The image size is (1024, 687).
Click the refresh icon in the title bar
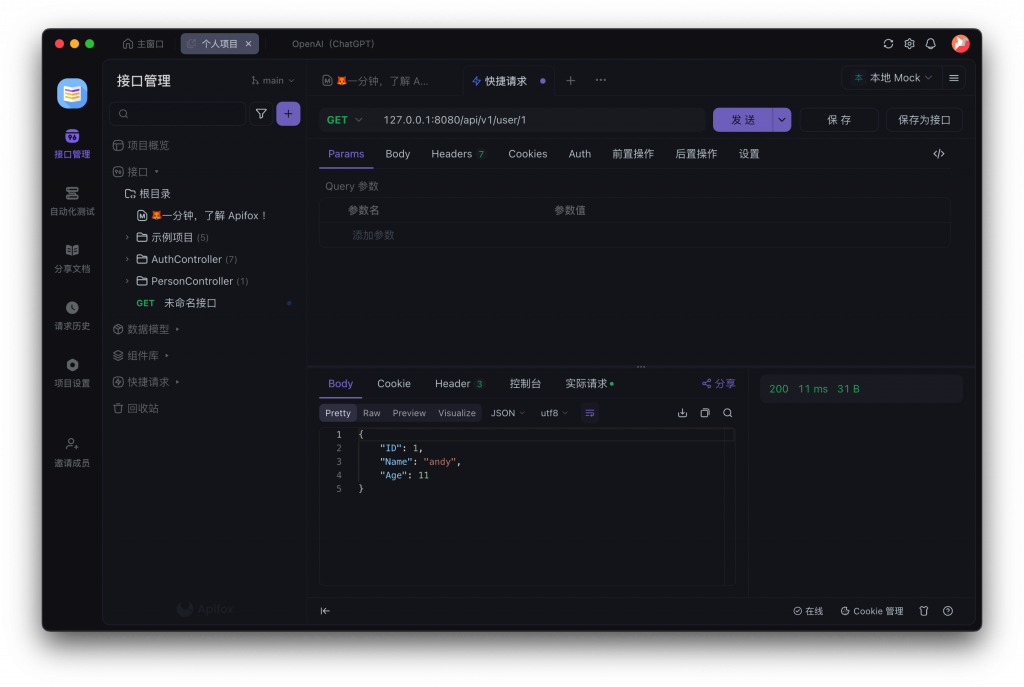click(x=888, y=44)
